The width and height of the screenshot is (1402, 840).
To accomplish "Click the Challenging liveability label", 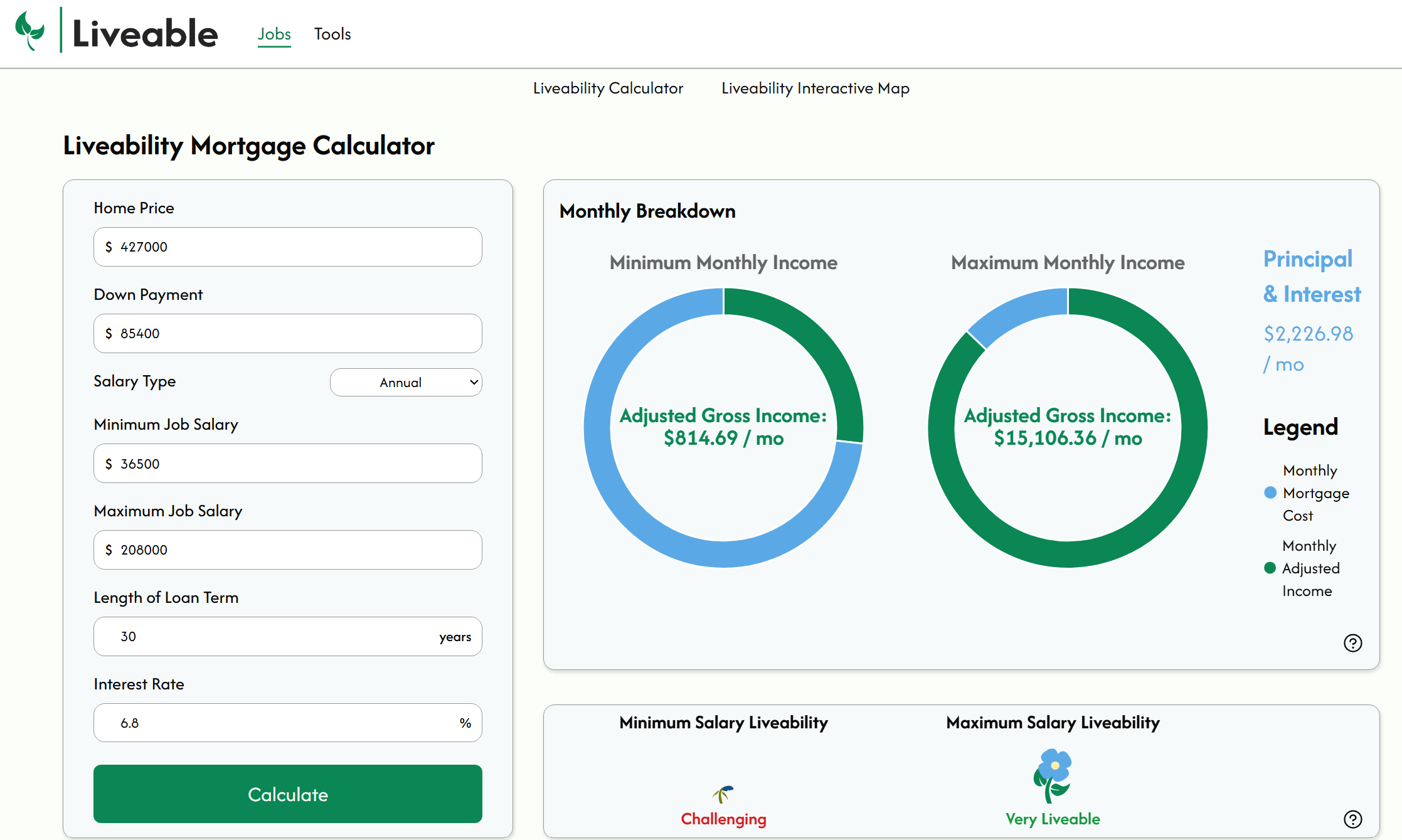I will (x=723, y=819).
